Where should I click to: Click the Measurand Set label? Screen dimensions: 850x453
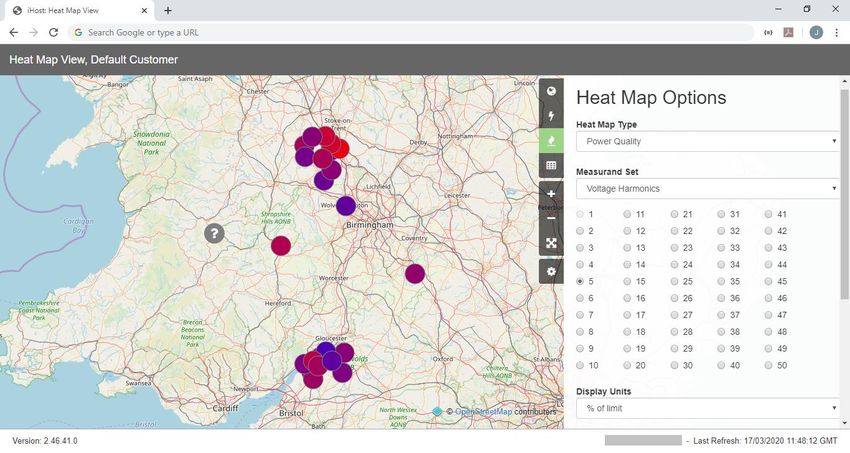pyautogui.click(x=607, y=172)
